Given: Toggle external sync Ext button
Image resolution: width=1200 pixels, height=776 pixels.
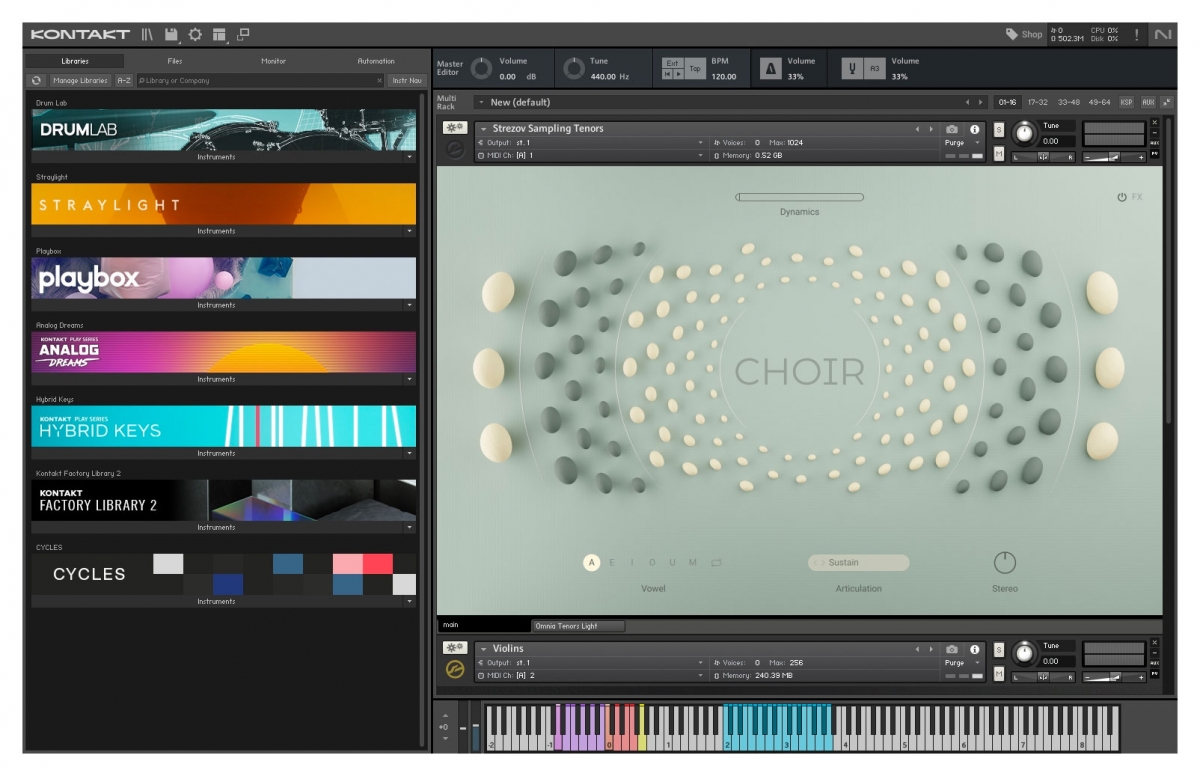Looking at the screenshot, I should [673, 63].
